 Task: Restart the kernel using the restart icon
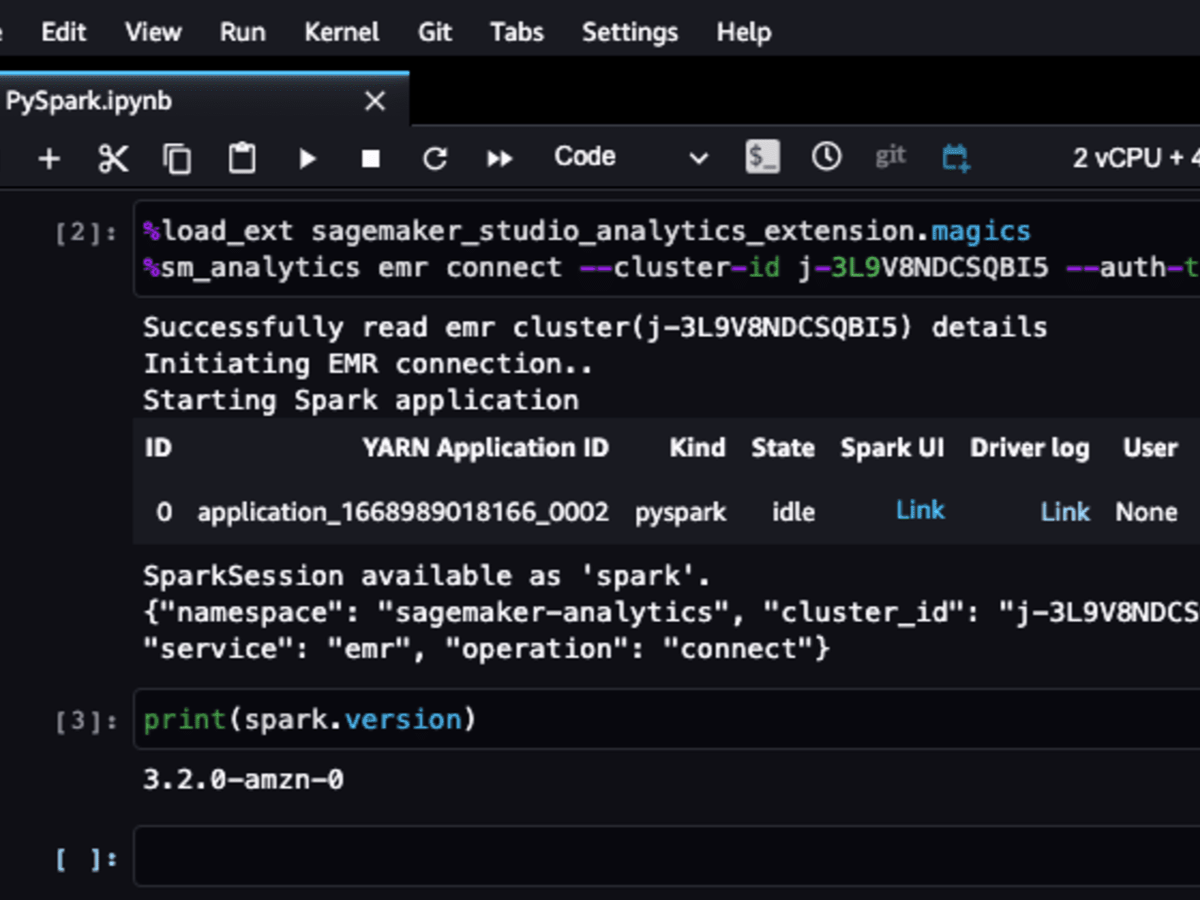pos(434,157)
